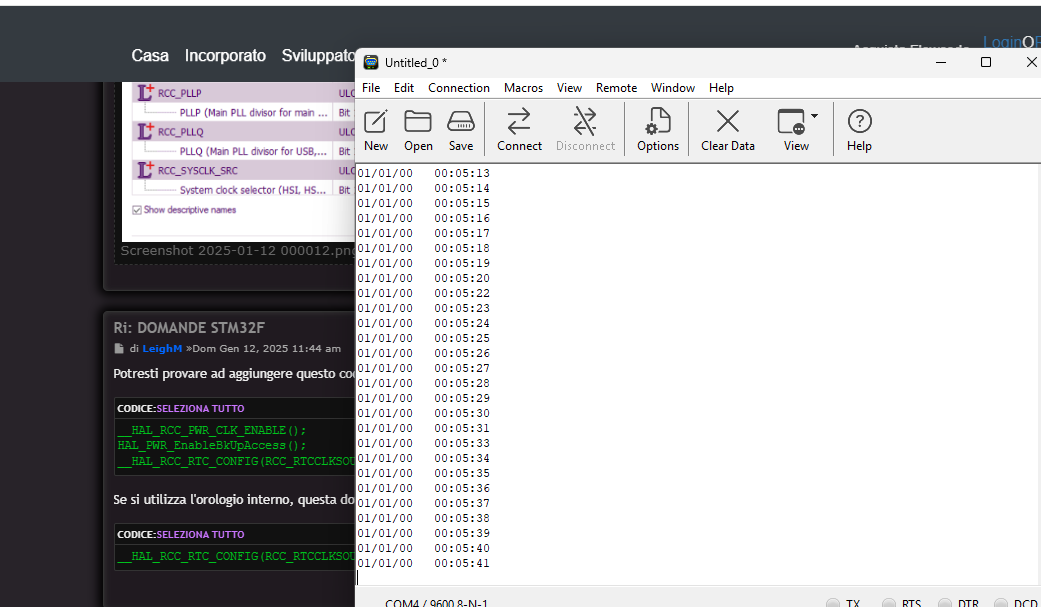Click the HAL_PWR_EnableBkUpAccess(); code line
This screenshot has height=607, width=1041.
coord(212,446)
